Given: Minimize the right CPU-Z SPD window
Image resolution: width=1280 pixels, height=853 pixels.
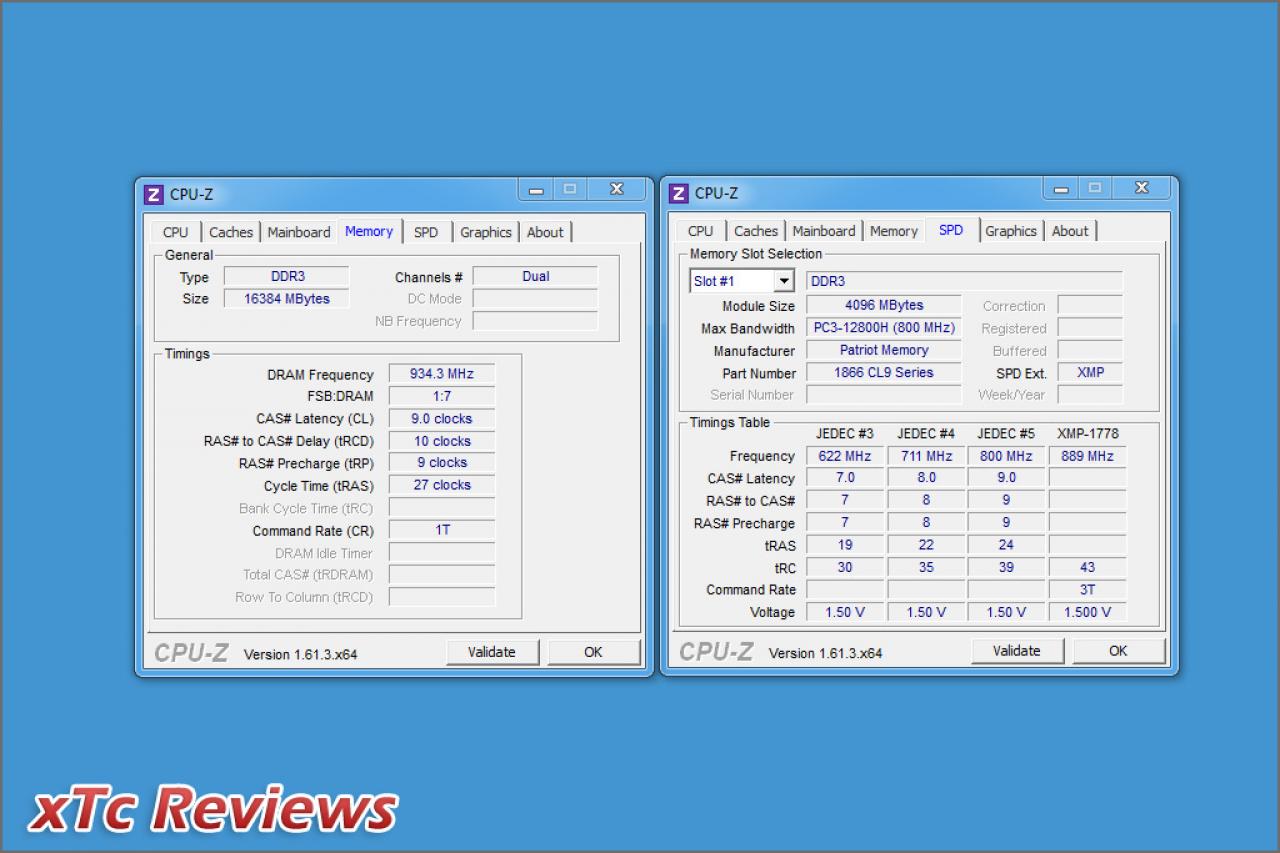Looking at the screenshot, I should click(1062, 188).
